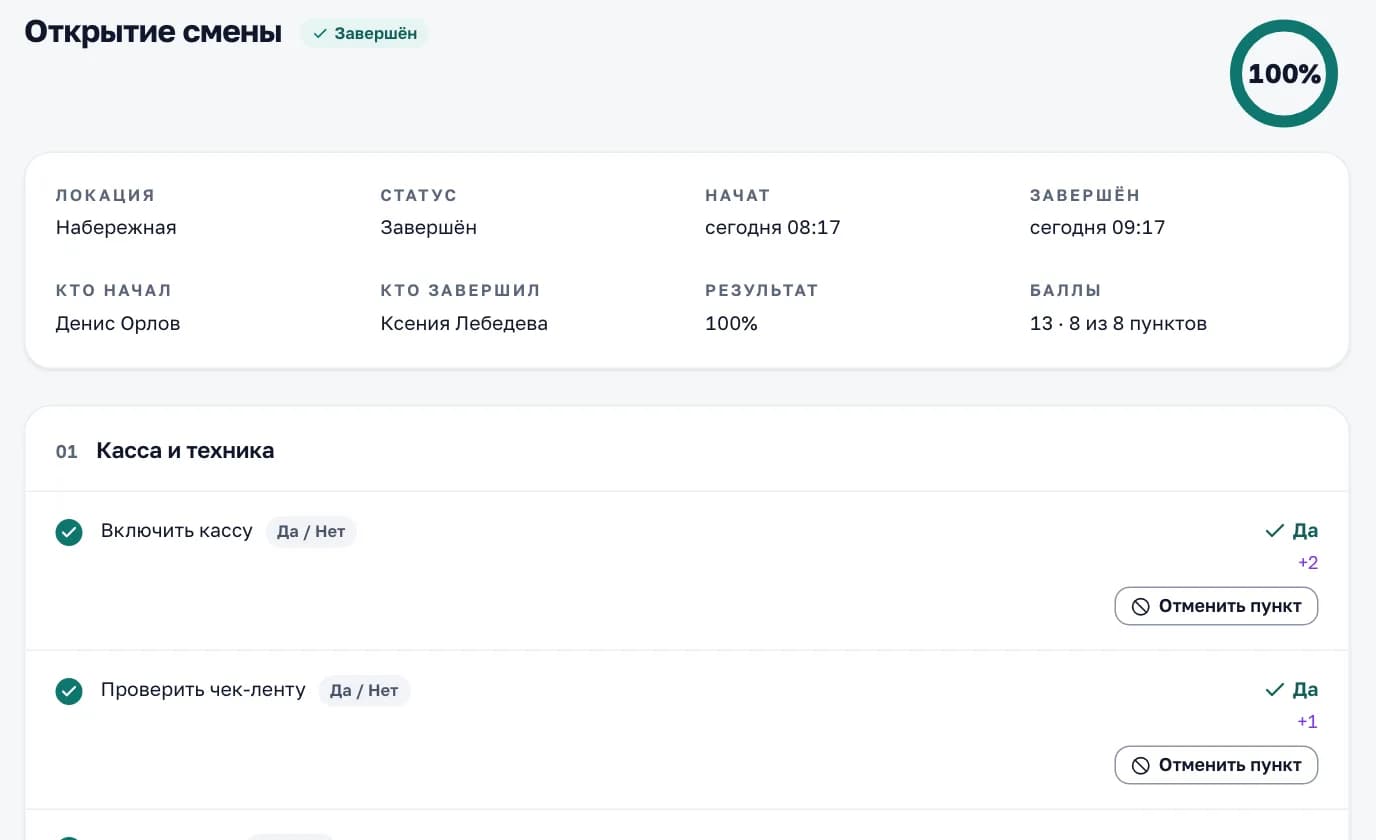Click the 100% value under Результат
The width and height of the screenshot is (1376, 840).
pyautogui.click(x=731, y=323)
